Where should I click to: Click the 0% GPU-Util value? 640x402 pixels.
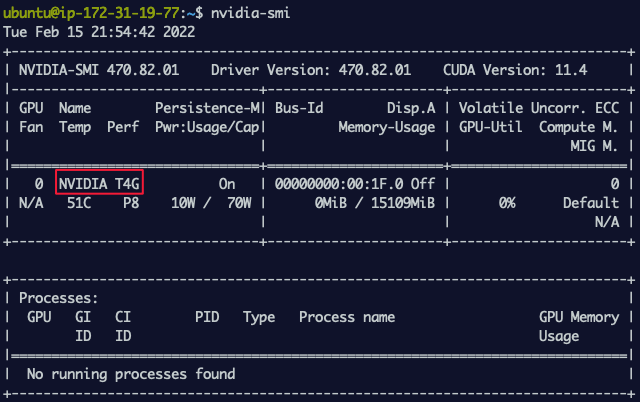(x=507, y=203)
